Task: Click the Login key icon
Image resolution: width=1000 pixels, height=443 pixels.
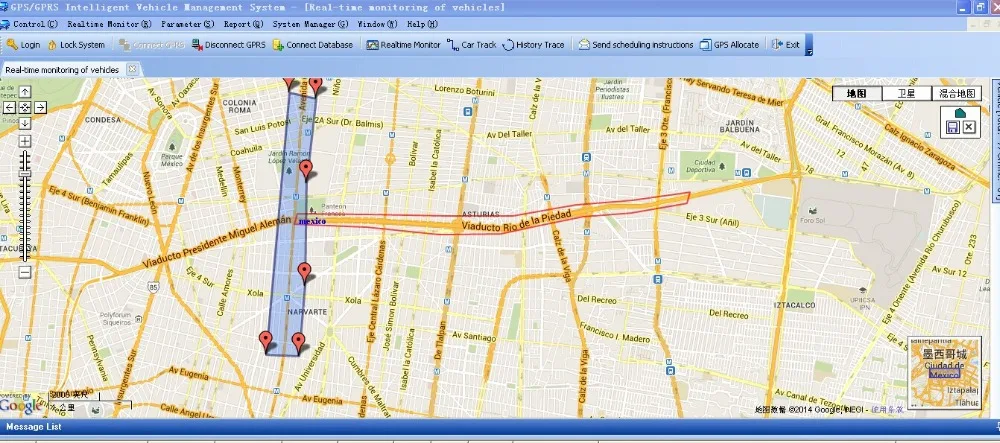Action: 11,45
